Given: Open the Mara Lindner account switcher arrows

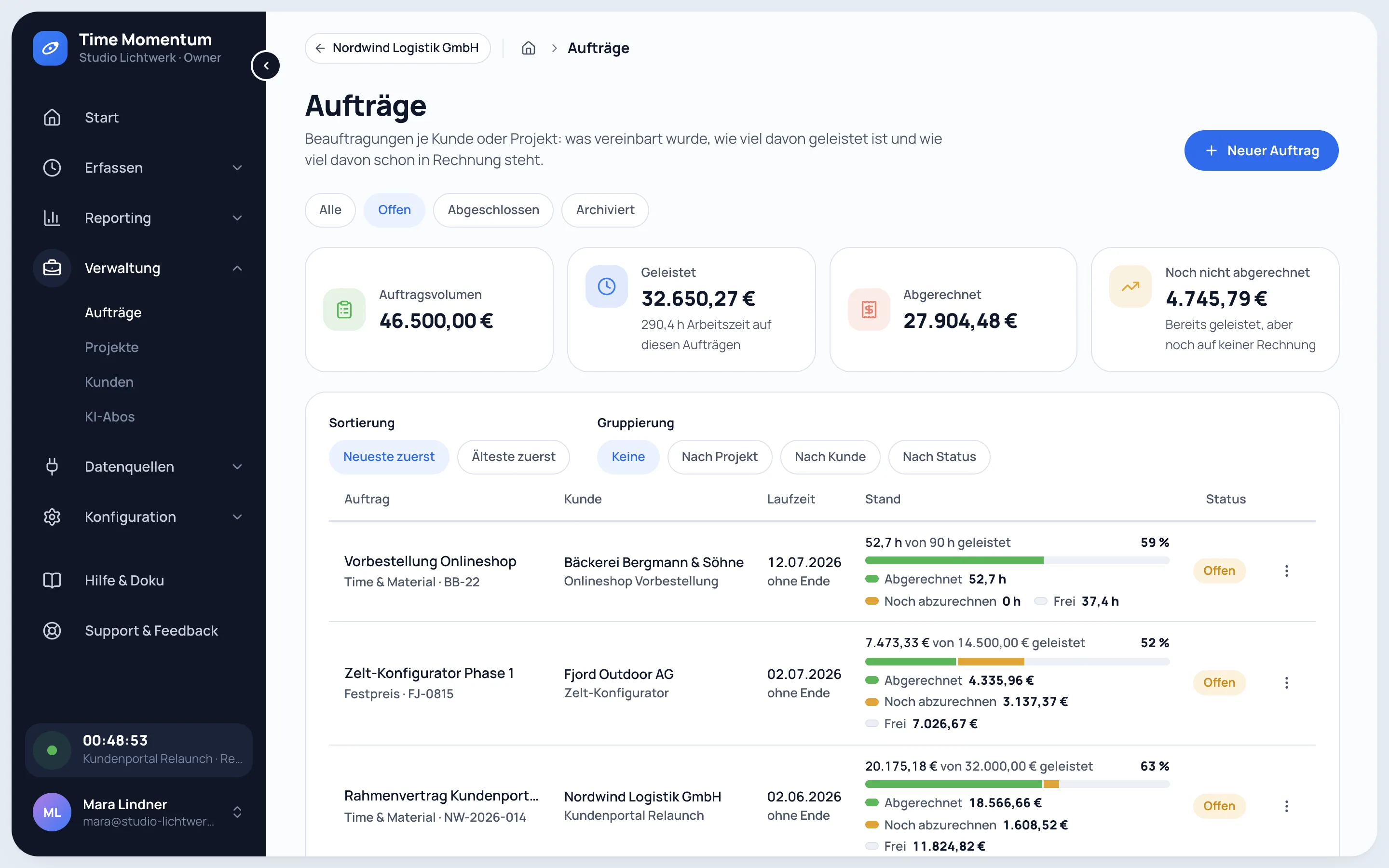Looking at the screenshot, I should [x=237, y=812].
